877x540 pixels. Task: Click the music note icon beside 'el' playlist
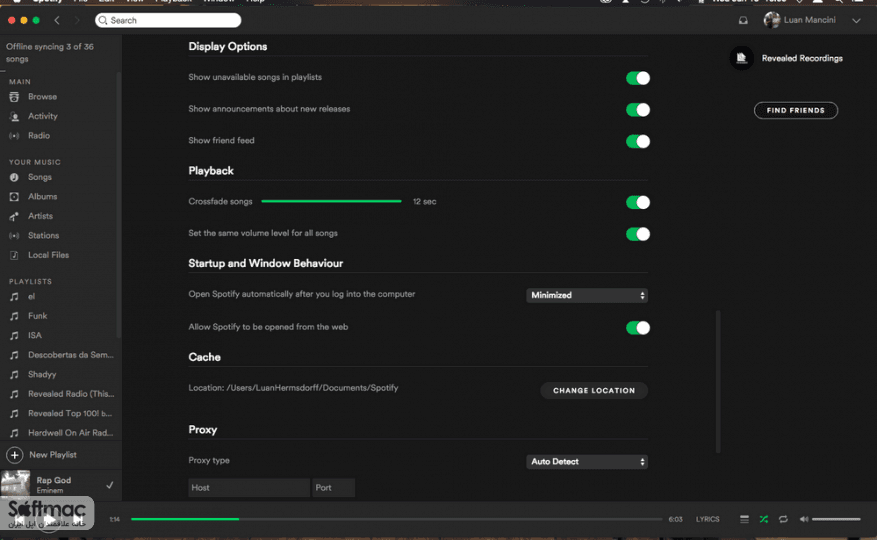tap(15, 297)
